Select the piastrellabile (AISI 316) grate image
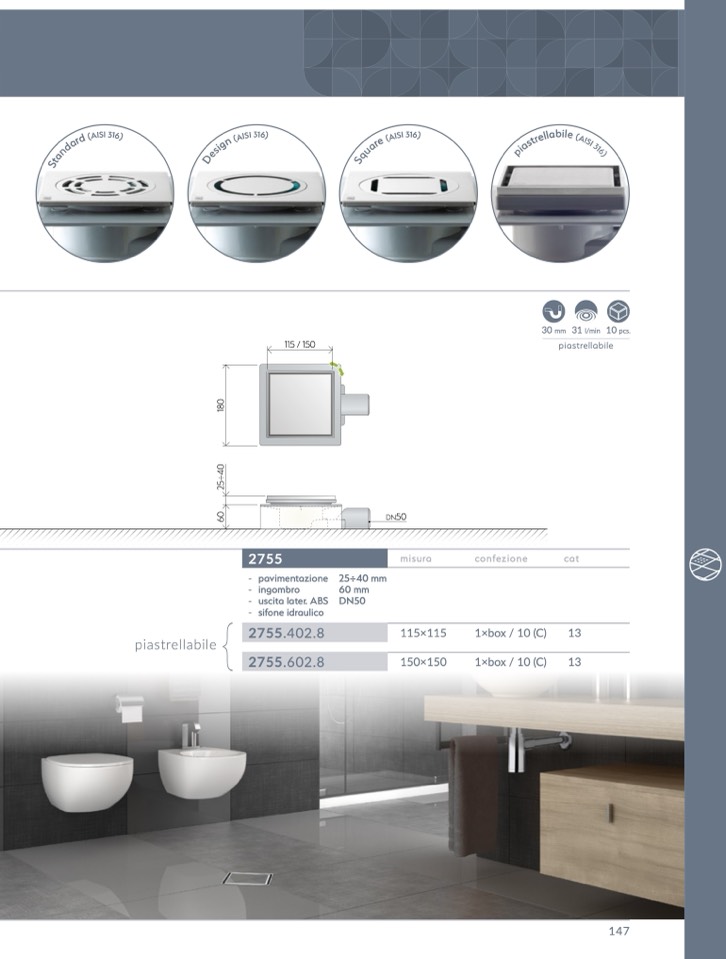Image resolution: width=726 pixels, height=959 pixels. tap(559, 195)
